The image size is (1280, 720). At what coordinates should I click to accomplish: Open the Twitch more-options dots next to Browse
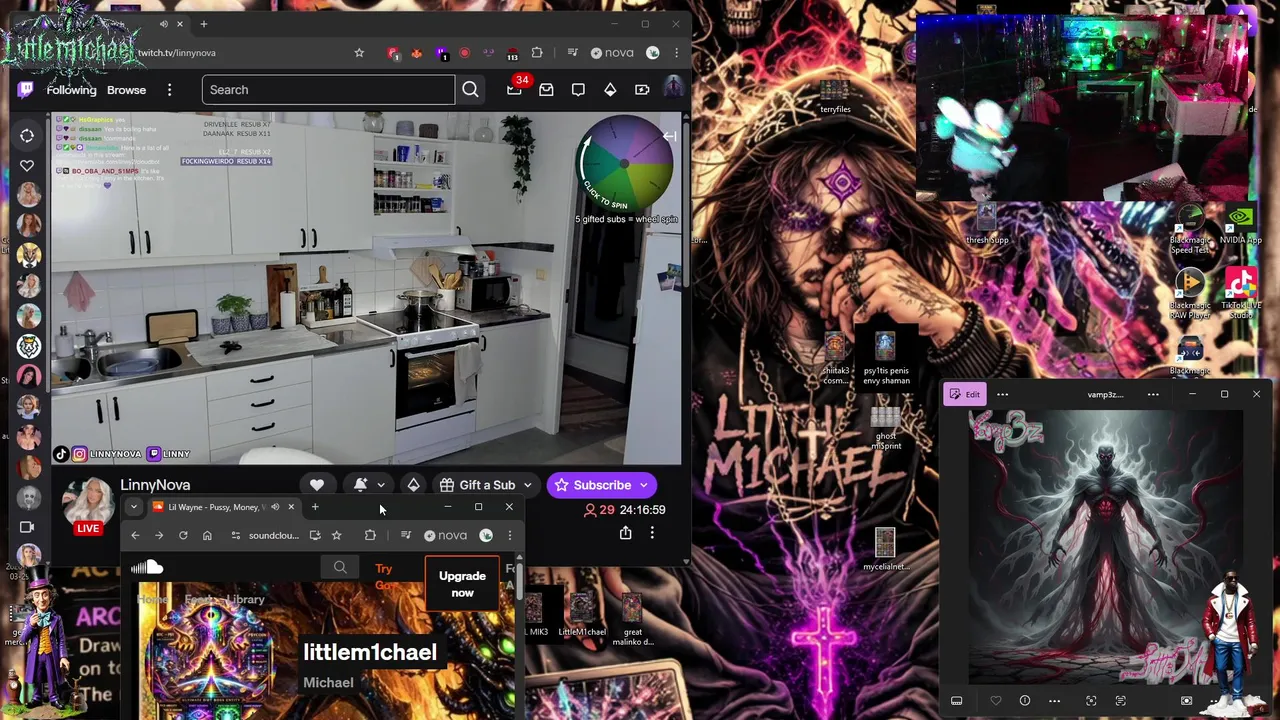[x=169, y=90]
